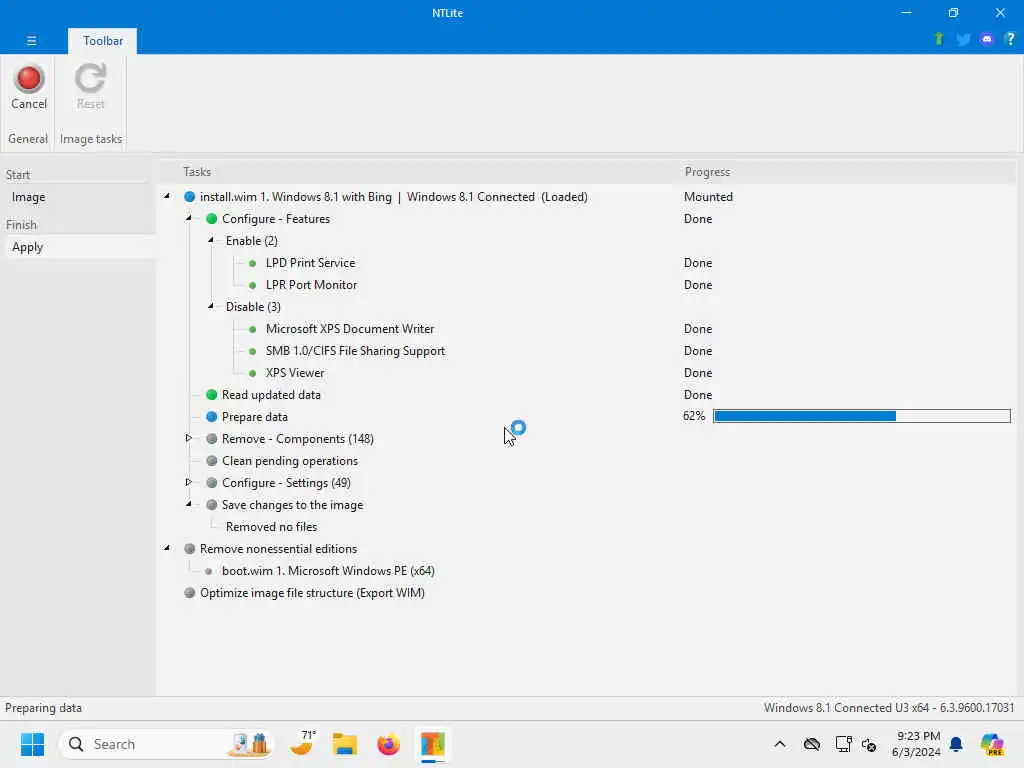1024x768 pixels.
Task: Click Windows 8.1 Connected U3 x64 status text
Action: [889, 708]
